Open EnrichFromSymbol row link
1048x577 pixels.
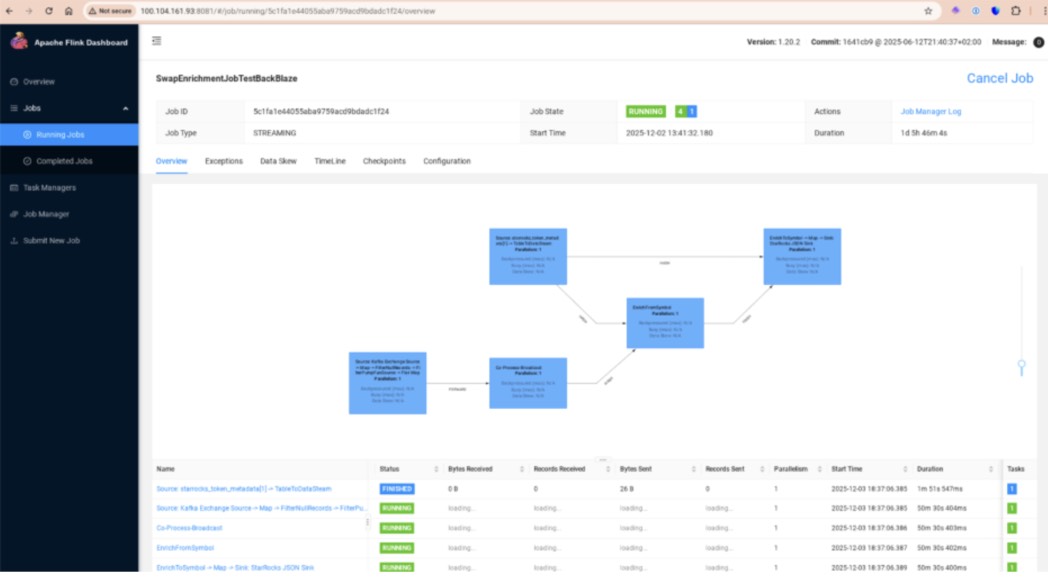pyautogui.click(x=185, y=548)
